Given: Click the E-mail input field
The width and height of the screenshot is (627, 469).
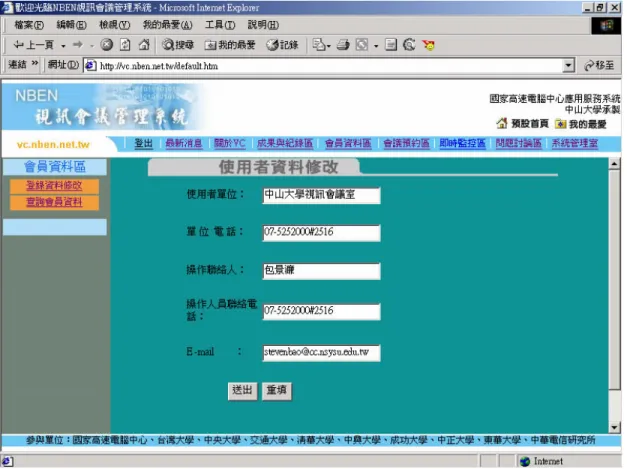Looking at the screenshot, I should pyautogui.click(x=321, y=353).
